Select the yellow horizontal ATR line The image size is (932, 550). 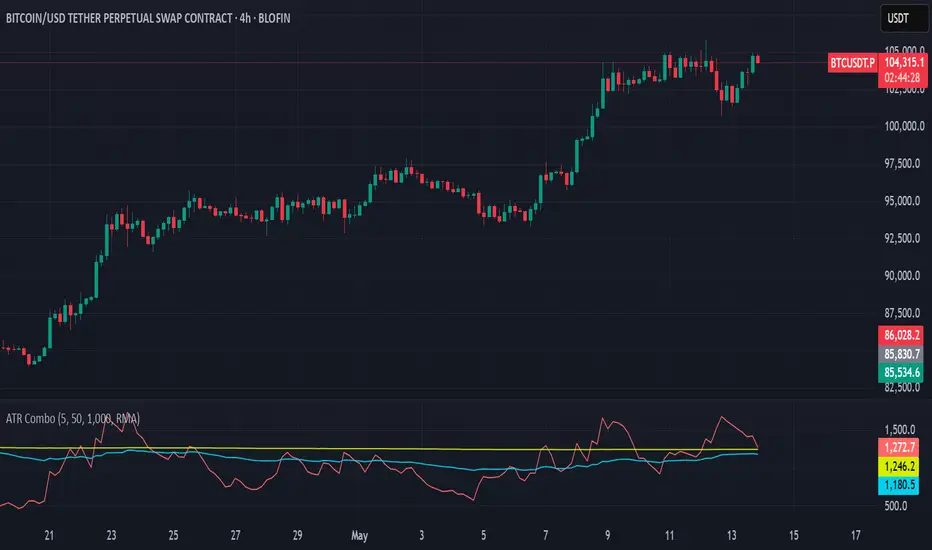380,449
